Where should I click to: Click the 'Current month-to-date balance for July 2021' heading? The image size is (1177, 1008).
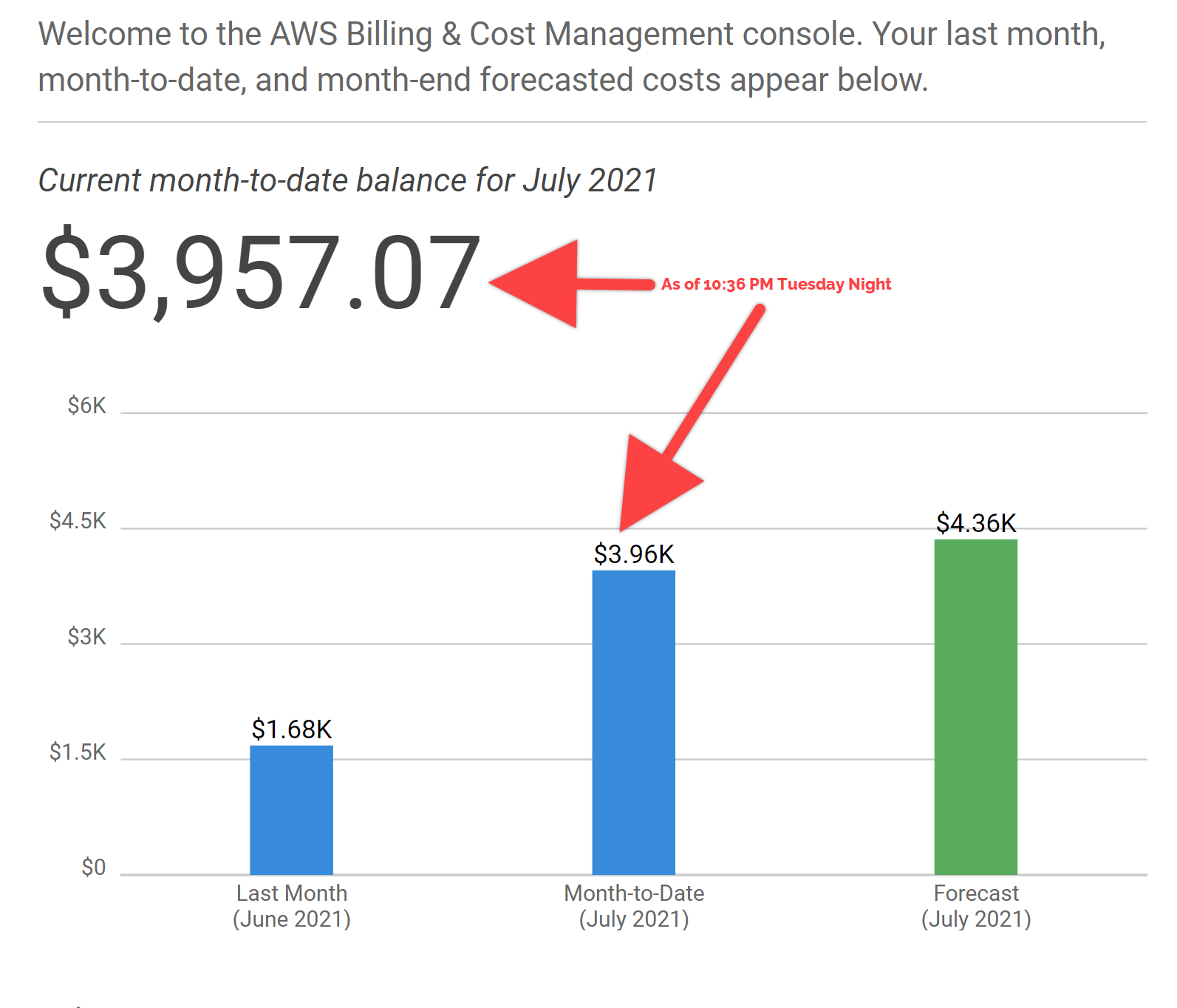click(347, 181)
